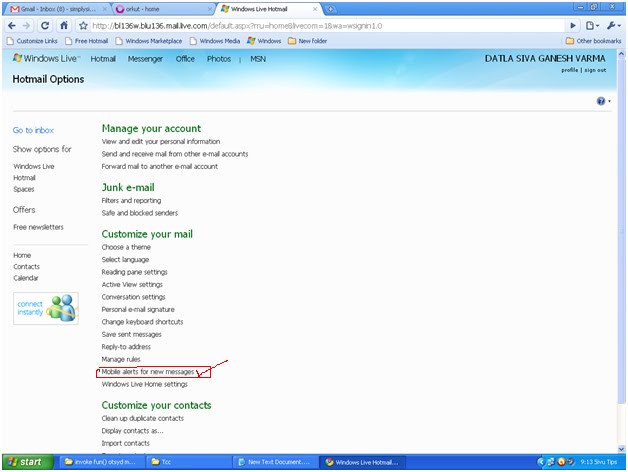
Task: Open the wrench settings menu
Action: pyautogui.click(x=614, y=26)
